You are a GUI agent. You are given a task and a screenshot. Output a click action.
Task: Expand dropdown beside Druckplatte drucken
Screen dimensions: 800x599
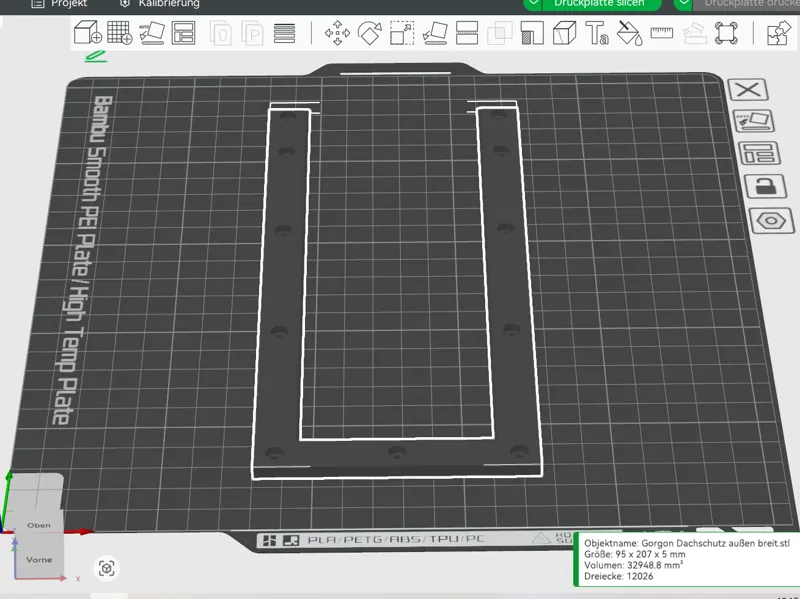click(683, 4)
